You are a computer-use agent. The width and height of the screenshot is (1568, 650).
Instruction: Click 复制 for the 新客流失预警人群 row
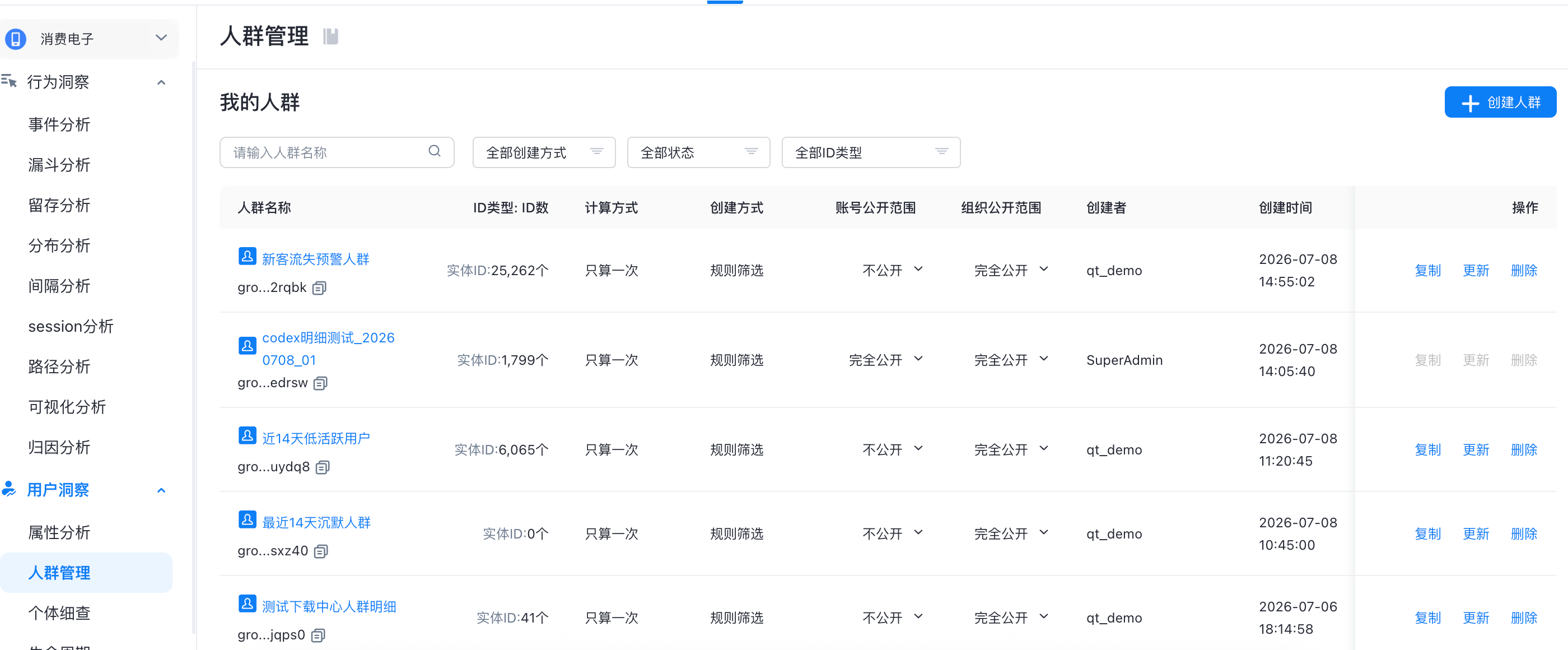(1427, 271)
